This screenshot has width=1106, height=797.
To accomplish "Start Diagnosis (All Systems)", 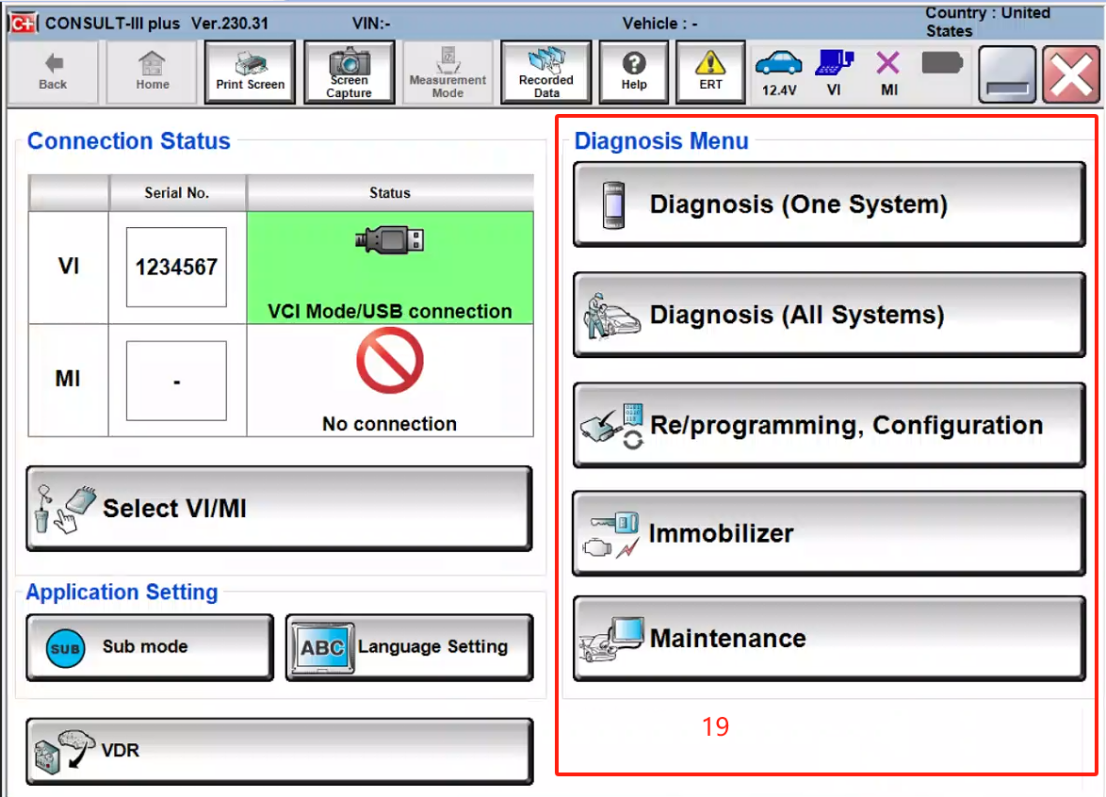I will pos(828,315).
